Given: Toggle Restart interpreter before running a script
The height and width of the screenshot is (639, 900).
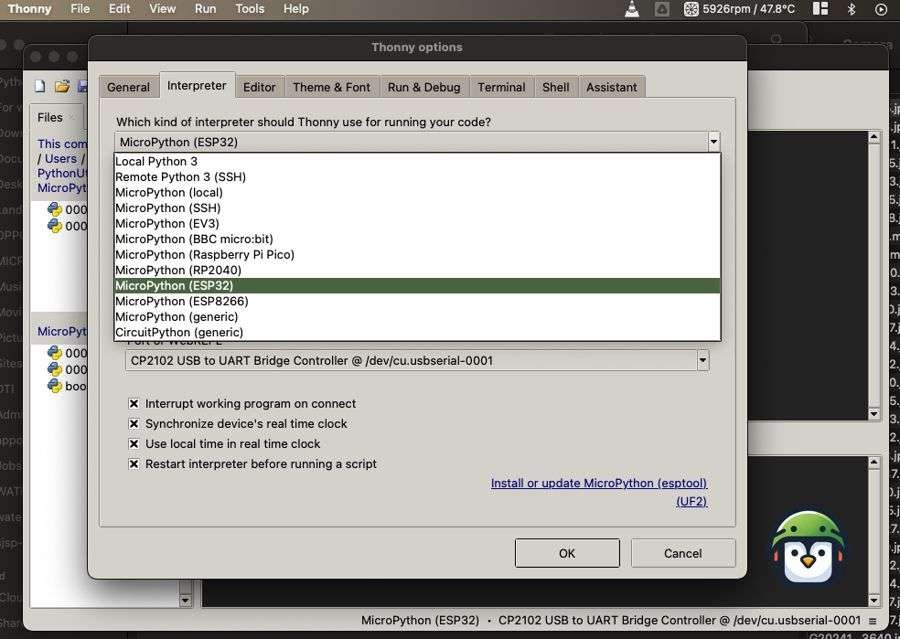Looking at the screenshot, I should click(x=134, y=464).
